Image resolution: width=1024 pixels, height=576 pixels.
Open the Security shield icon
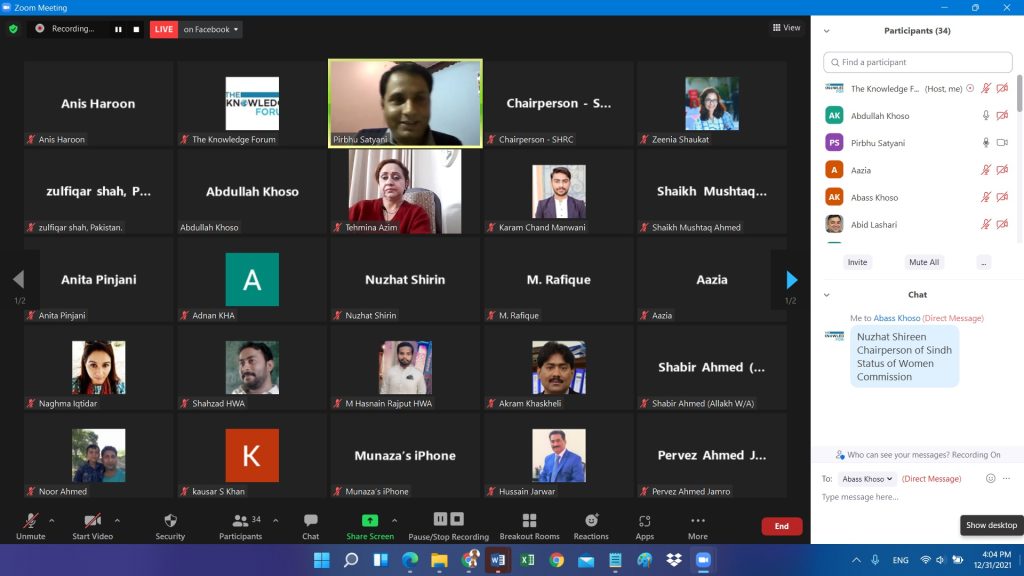click(170, 521)
